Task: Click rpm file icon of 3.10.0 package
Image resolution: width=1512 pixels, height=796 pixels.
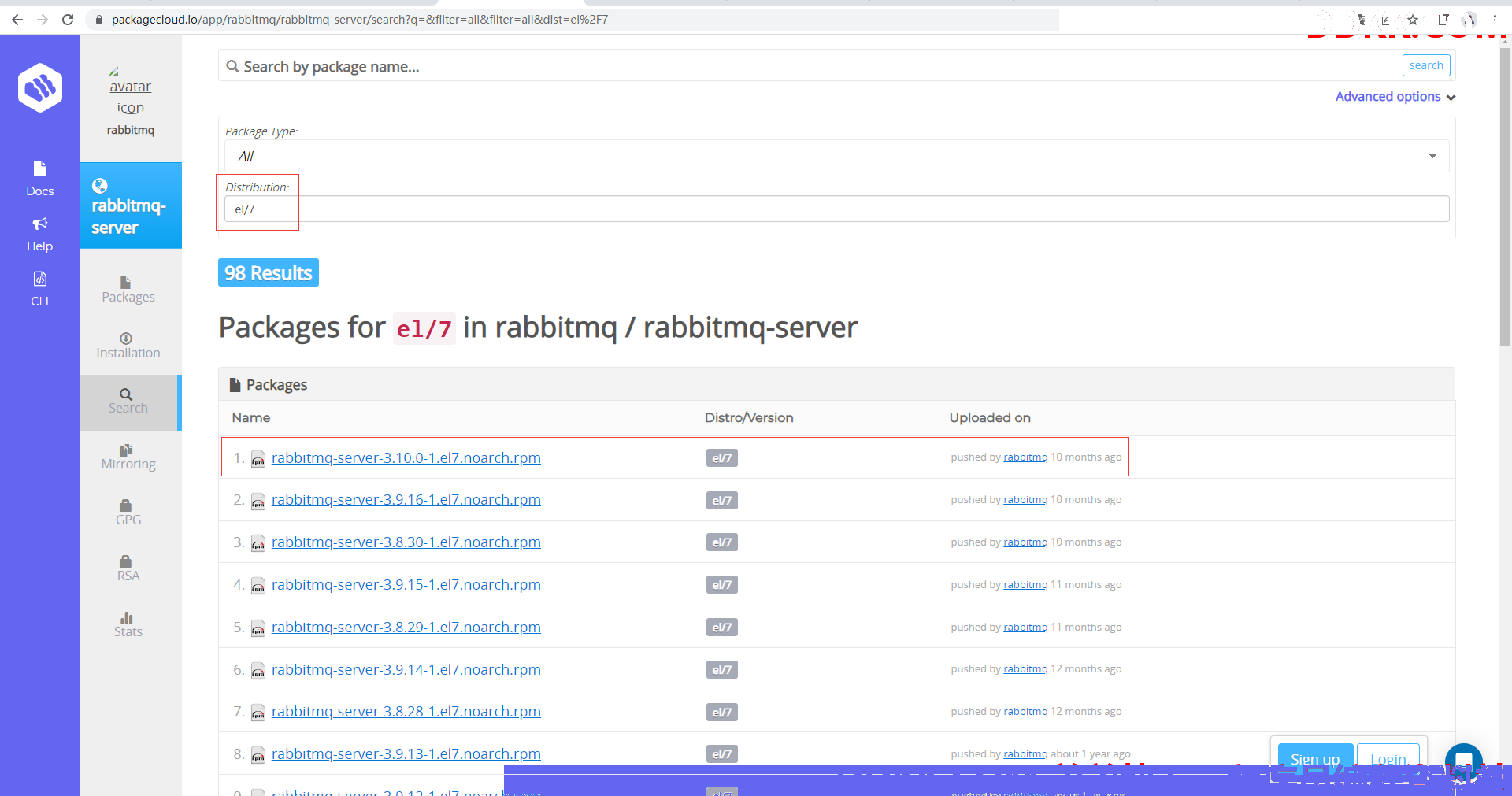Action: tap(258, 459)
